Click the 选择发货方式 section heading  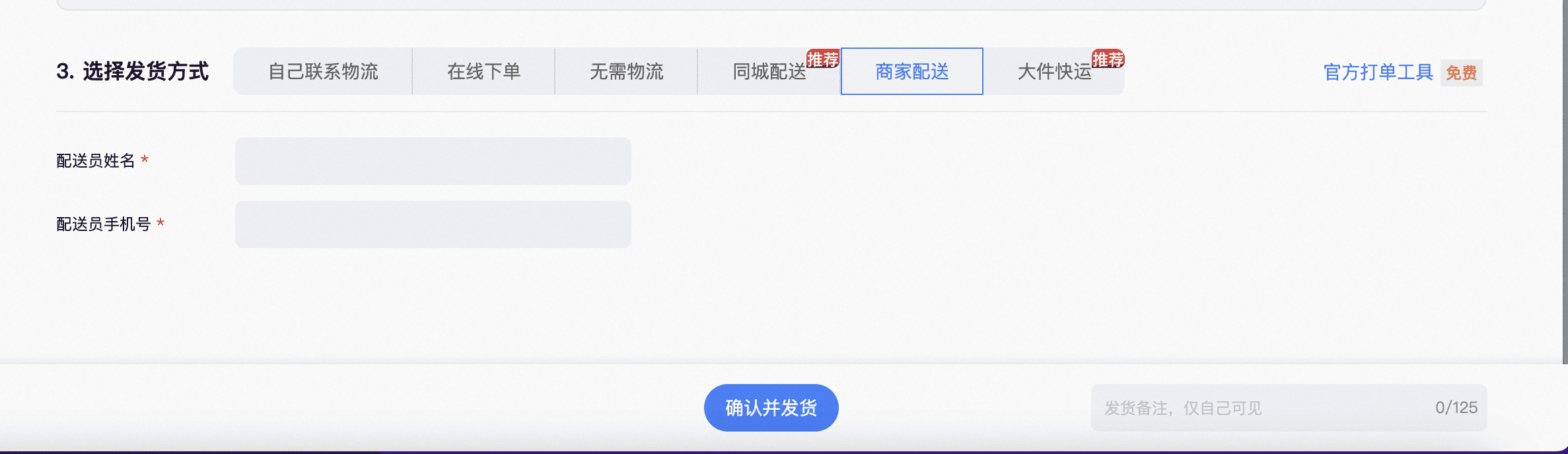[x=134, y=71]
